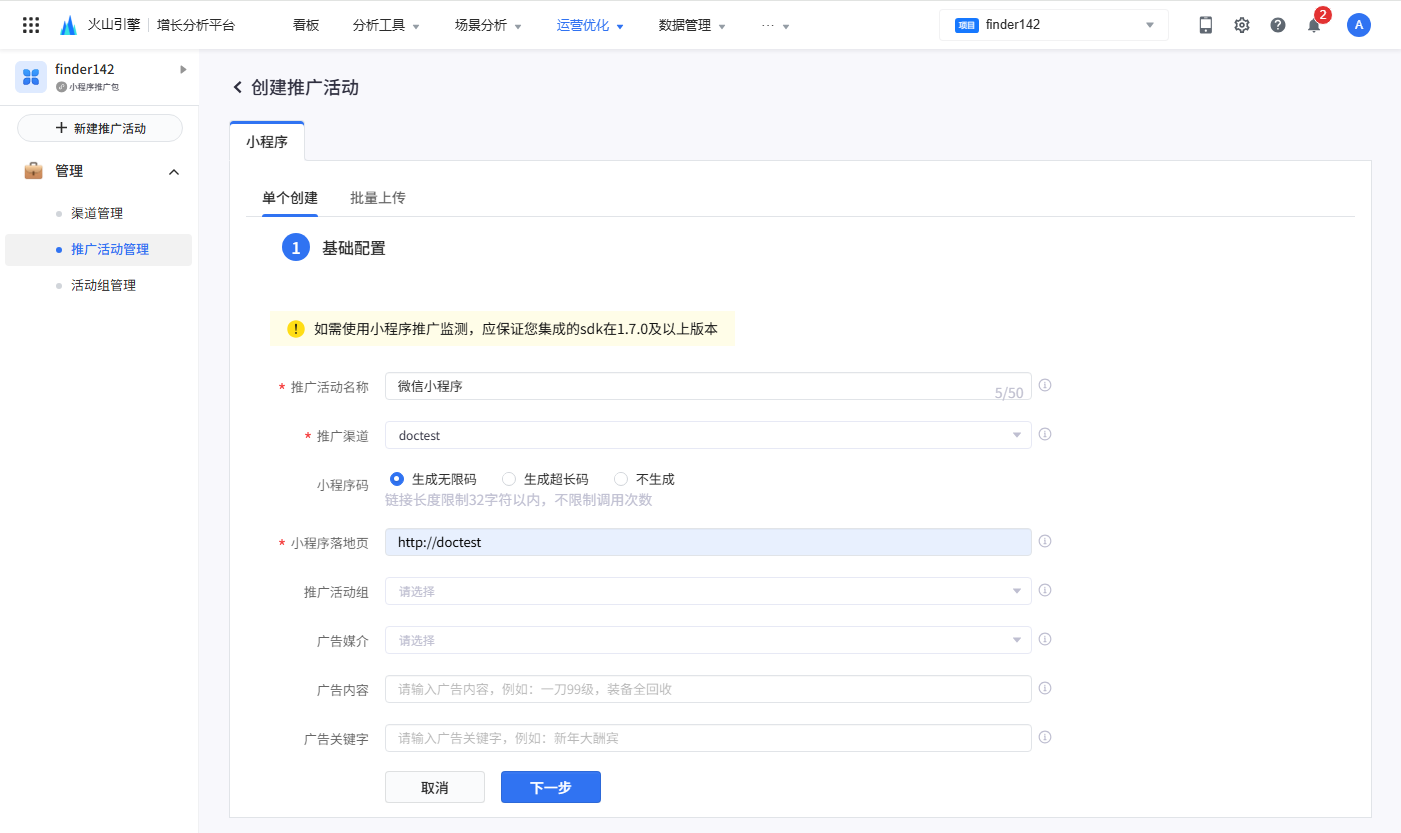Click the help question mark icon
The image size is (1401, 833).
point(1277,25)
